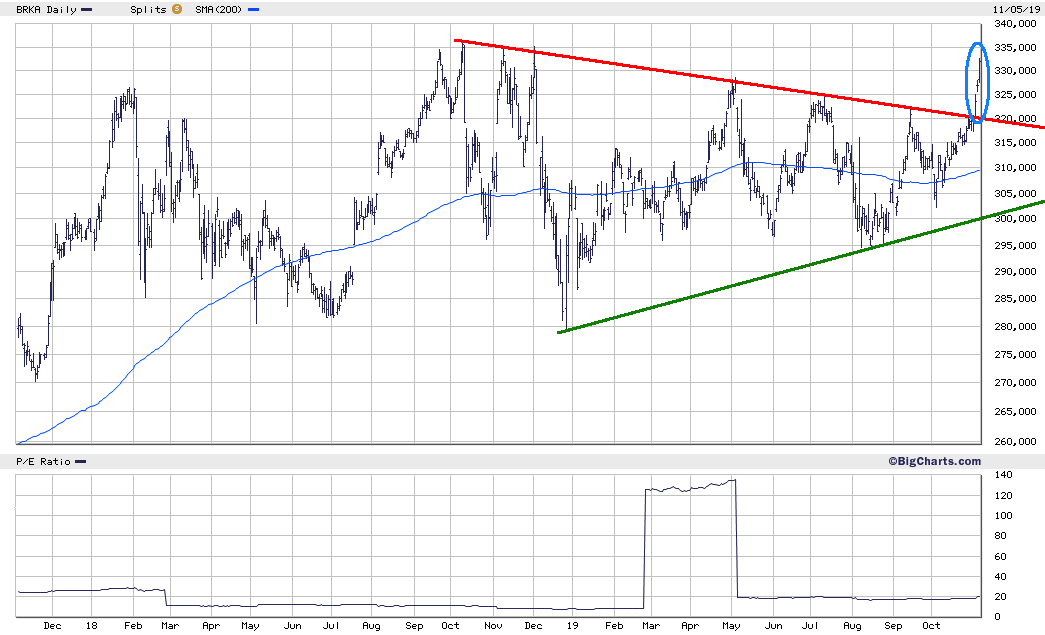This screenshot has width=1045, height=635.
Task: Click the 325,000 price axis label
Action: click(1016, 95)
